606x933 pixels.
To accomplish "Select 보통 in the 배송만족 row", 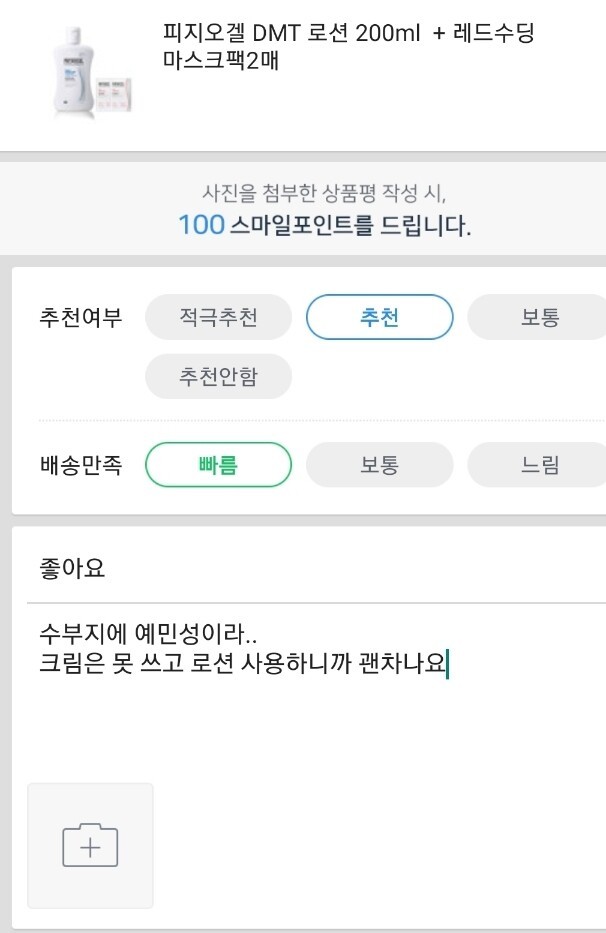I will click(x=379, y=465).
